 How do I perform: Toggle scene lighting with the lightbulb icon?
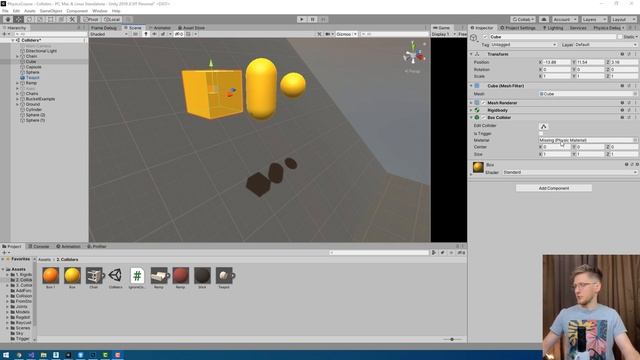146,34
